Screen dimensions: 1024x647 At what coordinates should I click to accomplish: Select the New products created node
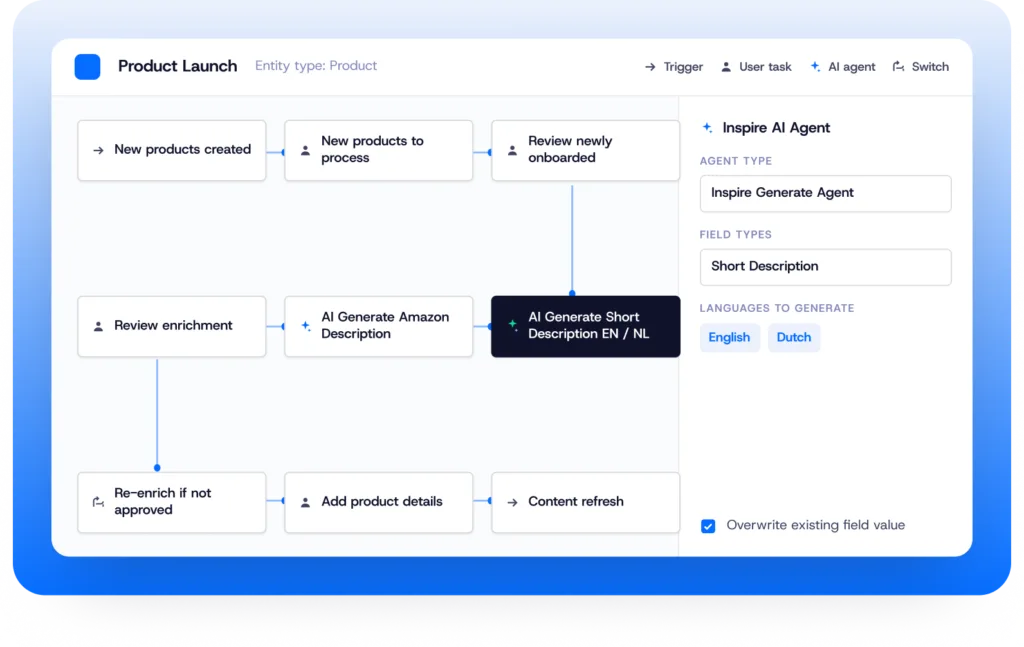[x=172, y=150]
